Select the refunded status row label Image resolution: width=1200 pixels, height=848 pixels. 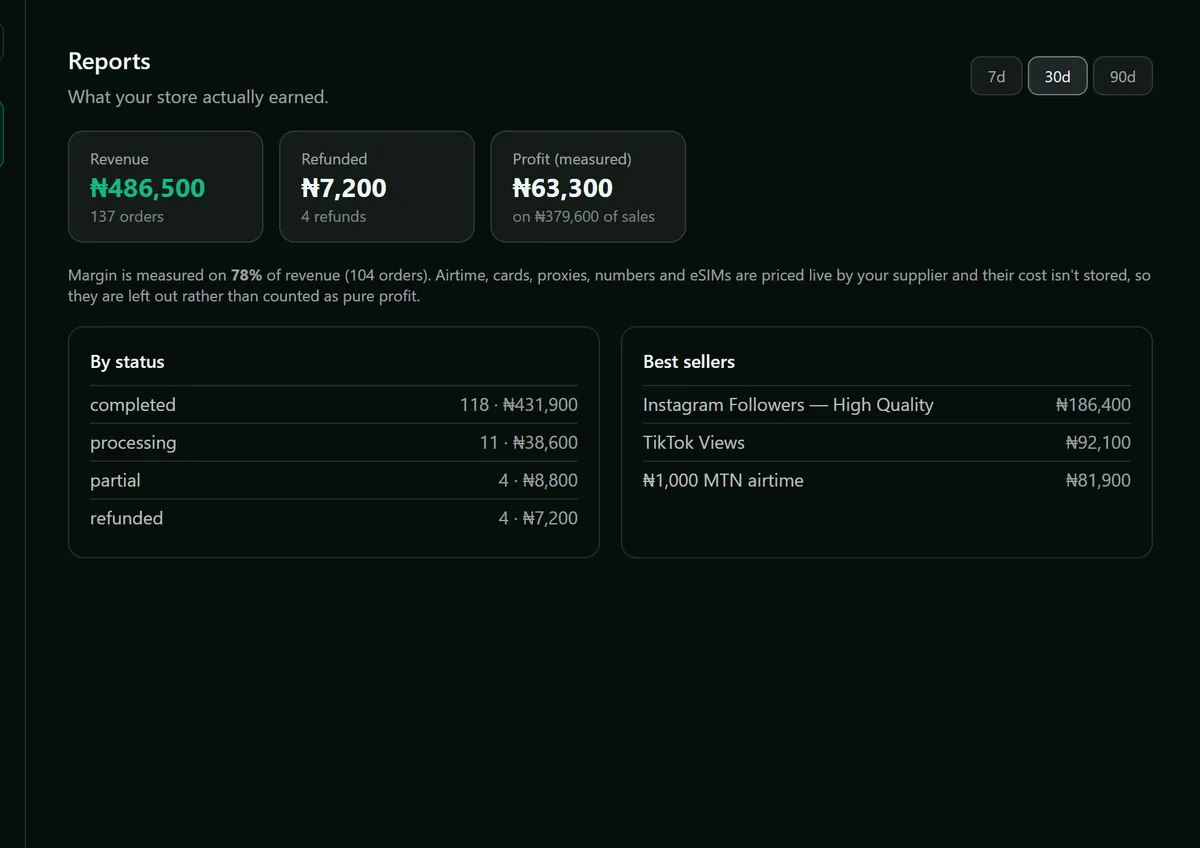(126, 519)
